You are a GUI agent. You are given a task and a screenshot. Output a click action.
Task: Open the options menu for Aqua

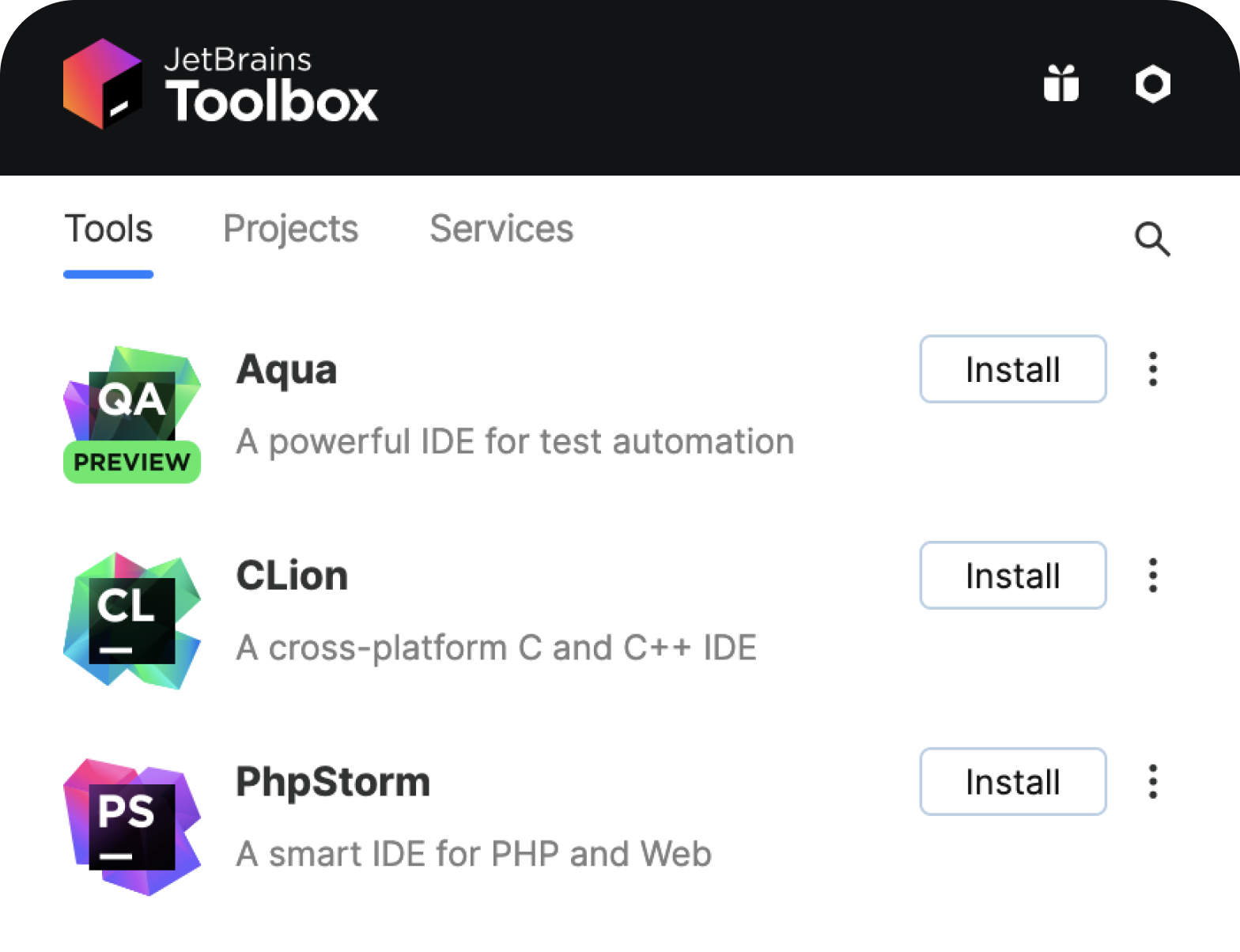(1153, 368)
